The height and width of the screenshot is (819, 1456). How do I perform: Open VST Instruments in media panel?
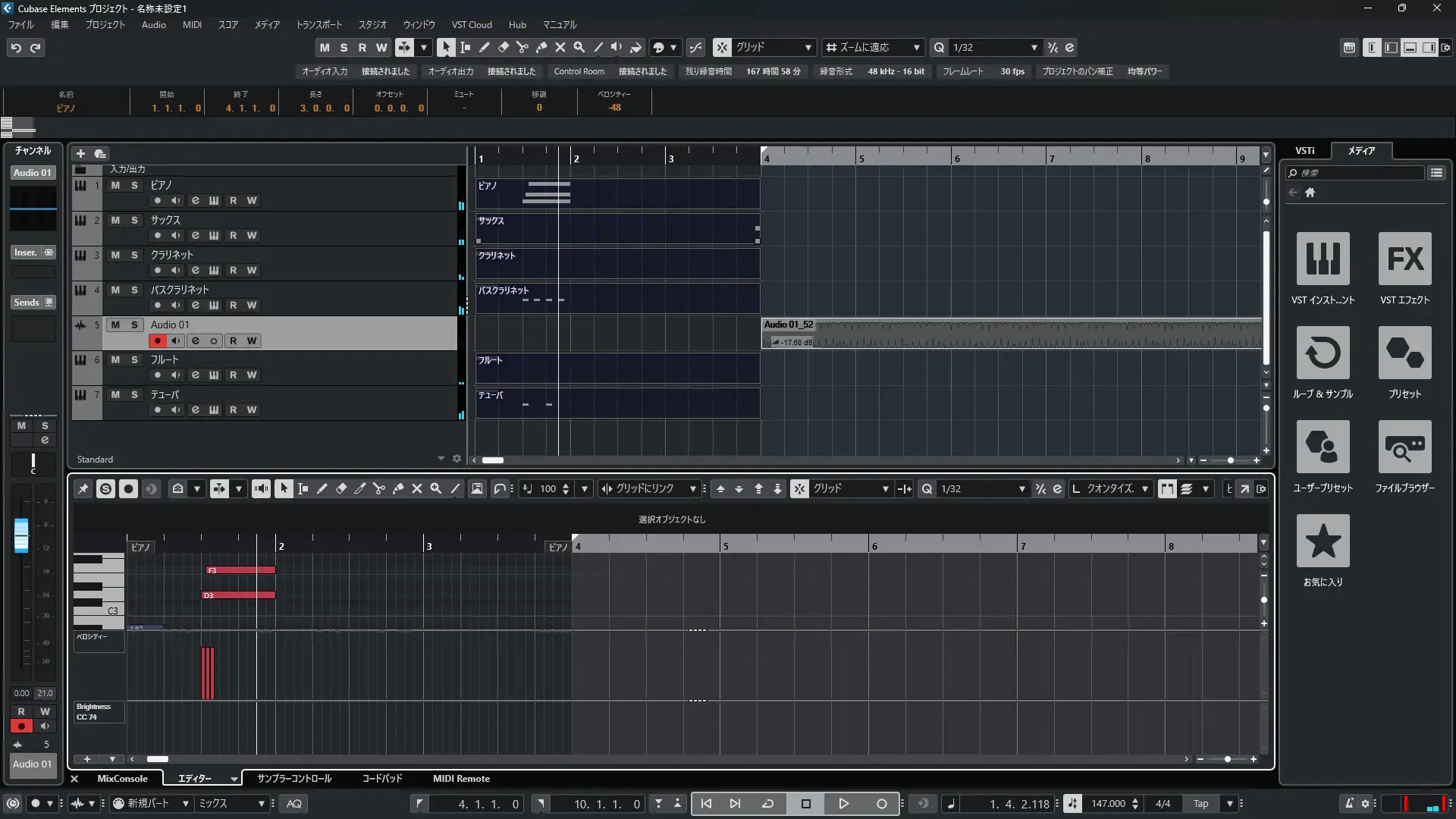1323,259
